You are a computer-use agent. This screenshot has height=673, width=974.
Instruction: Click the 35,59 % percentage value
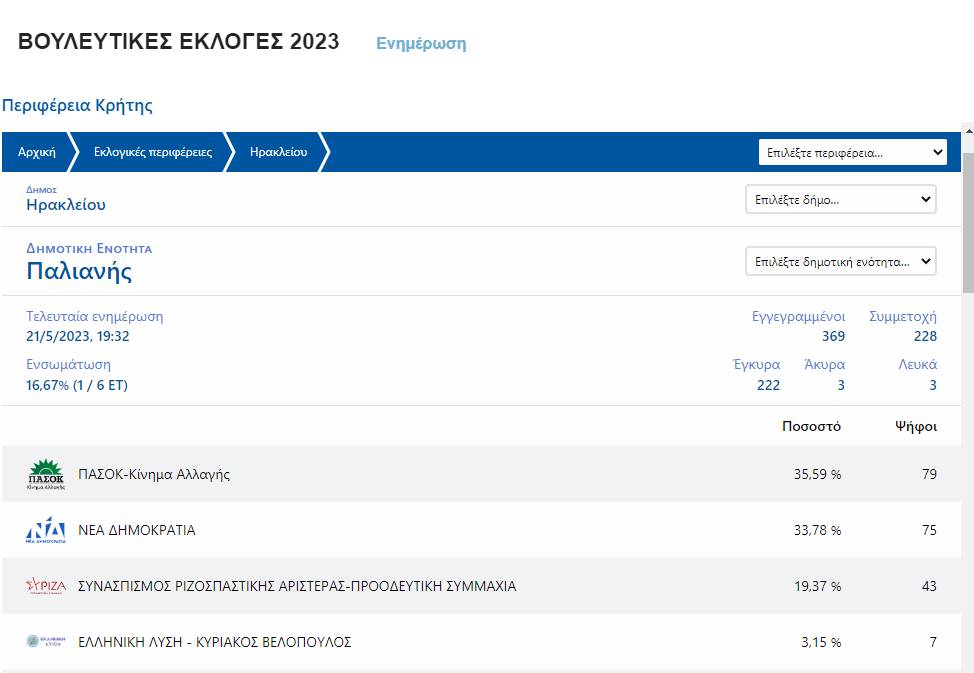[817, 474]
